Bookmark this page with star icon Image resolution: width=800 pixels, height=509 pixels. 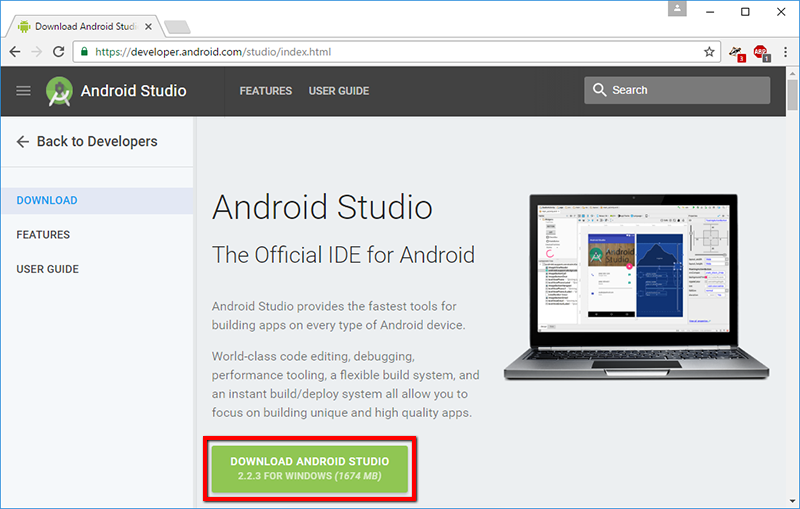(709, 52)
